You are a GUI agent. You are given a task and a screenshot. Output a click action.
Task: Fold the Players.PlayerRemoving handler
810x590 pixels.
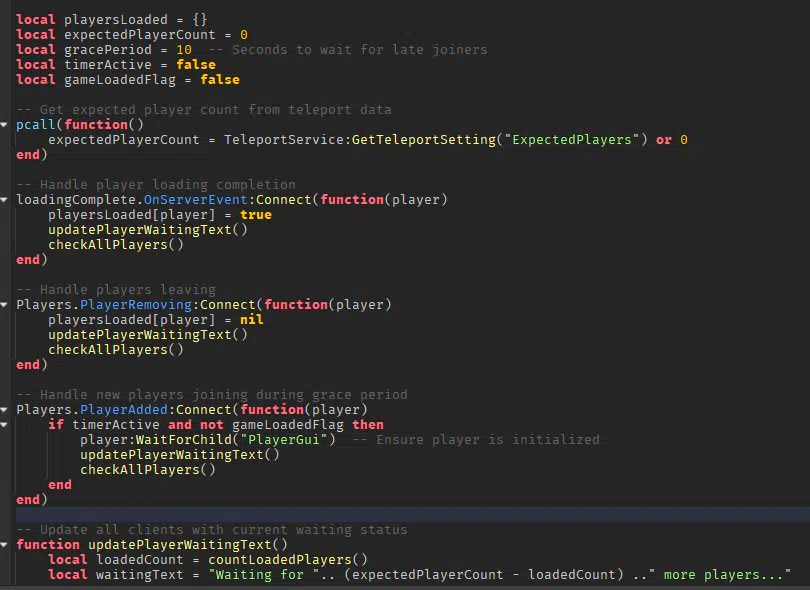click(x=7, y=305)
